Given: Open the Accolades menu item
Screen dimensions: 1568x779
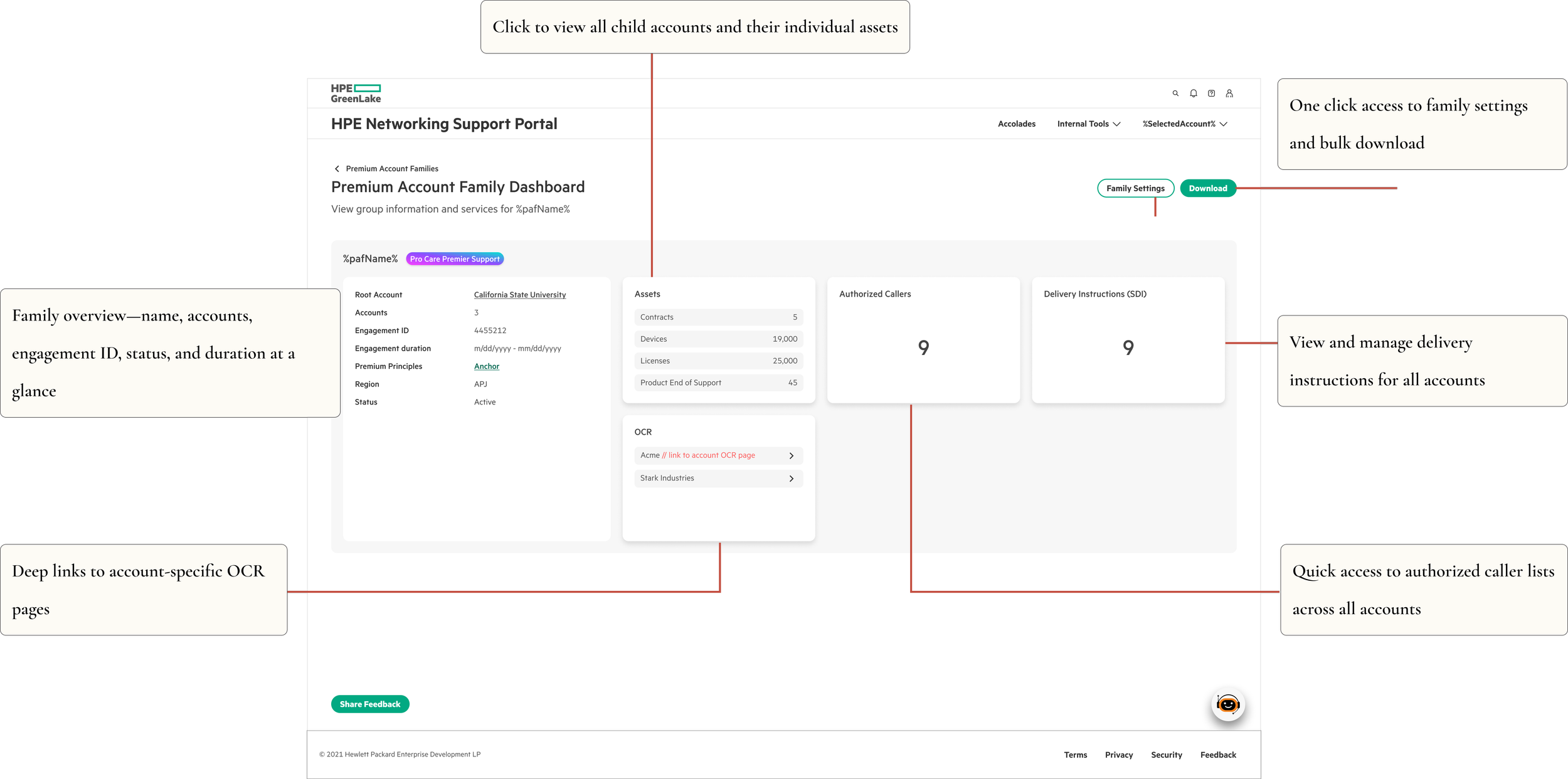Looking at the screenshot, I should tap(1016, 124).
